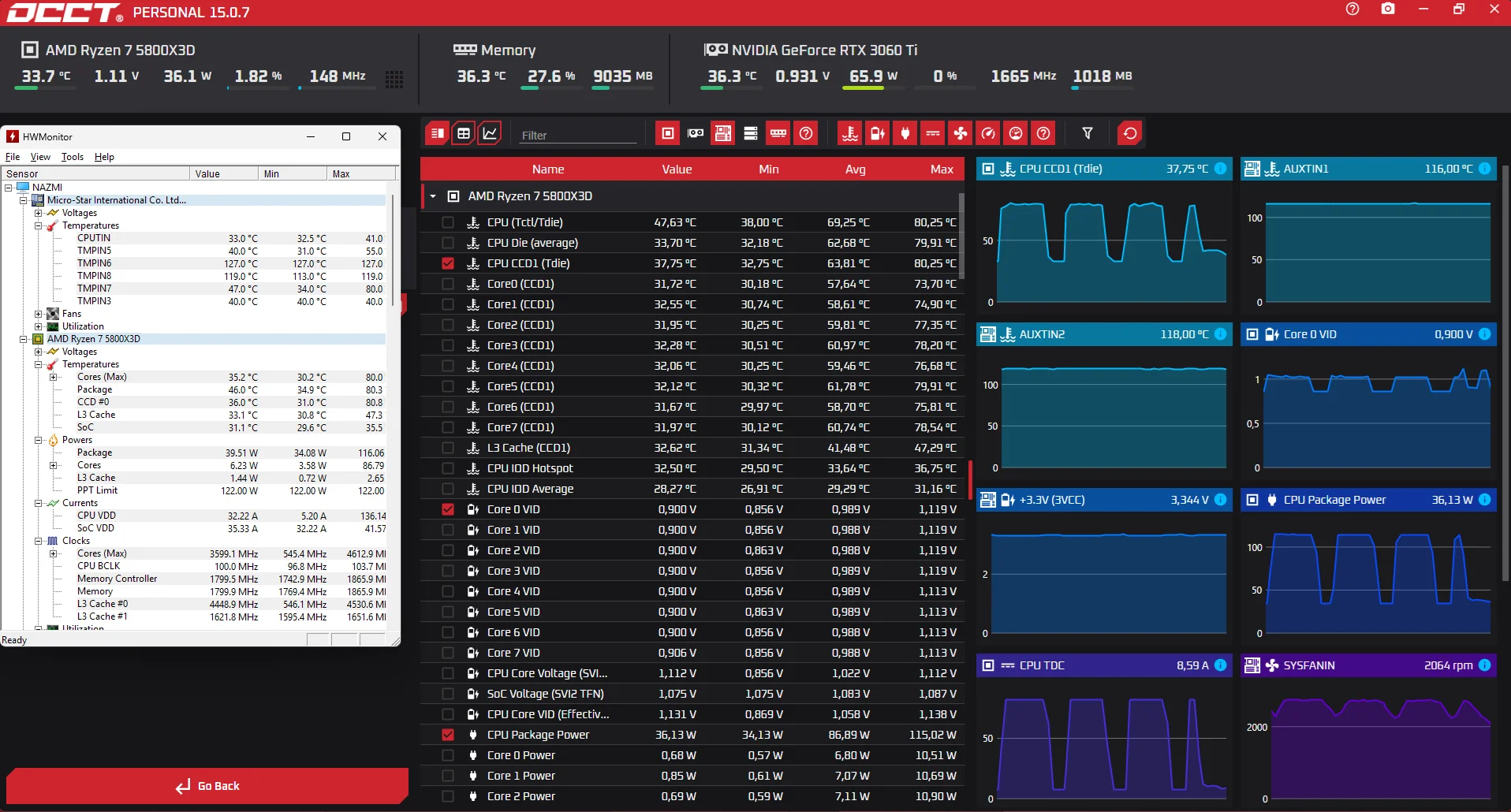The width and height of the screenshot is (1511, 812).
Task: Open the CPU core grid icon
Action: [x=394, y=79]
